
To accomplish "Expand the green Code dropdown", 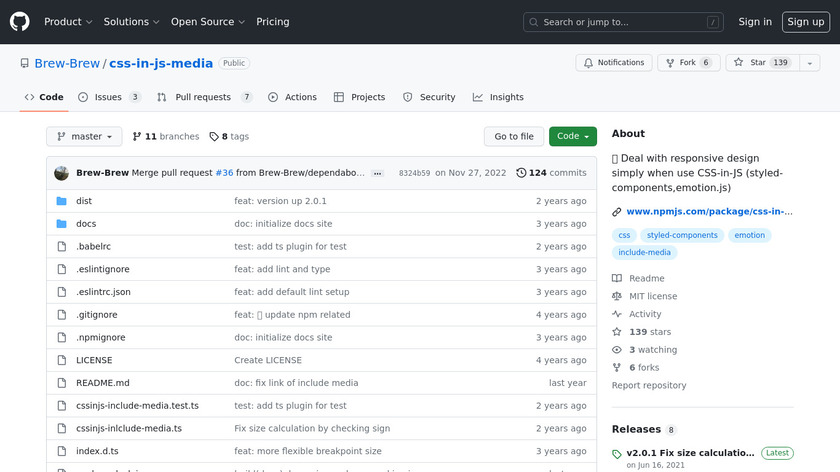I will click(x=572, y=137).
